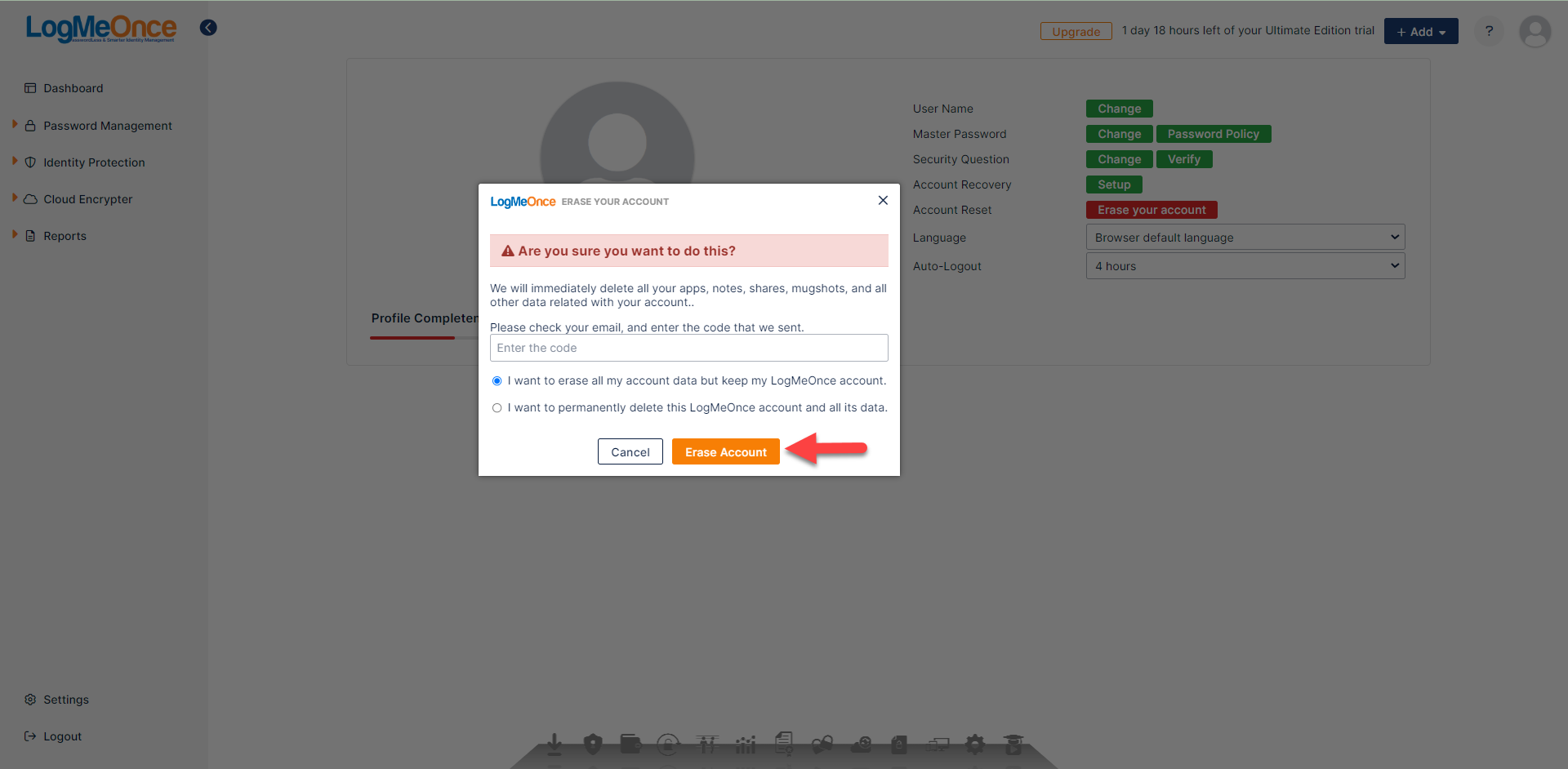1568x769 pixels.
Task: Open the wallet icon in bottom dock
Action: point(630,744)
